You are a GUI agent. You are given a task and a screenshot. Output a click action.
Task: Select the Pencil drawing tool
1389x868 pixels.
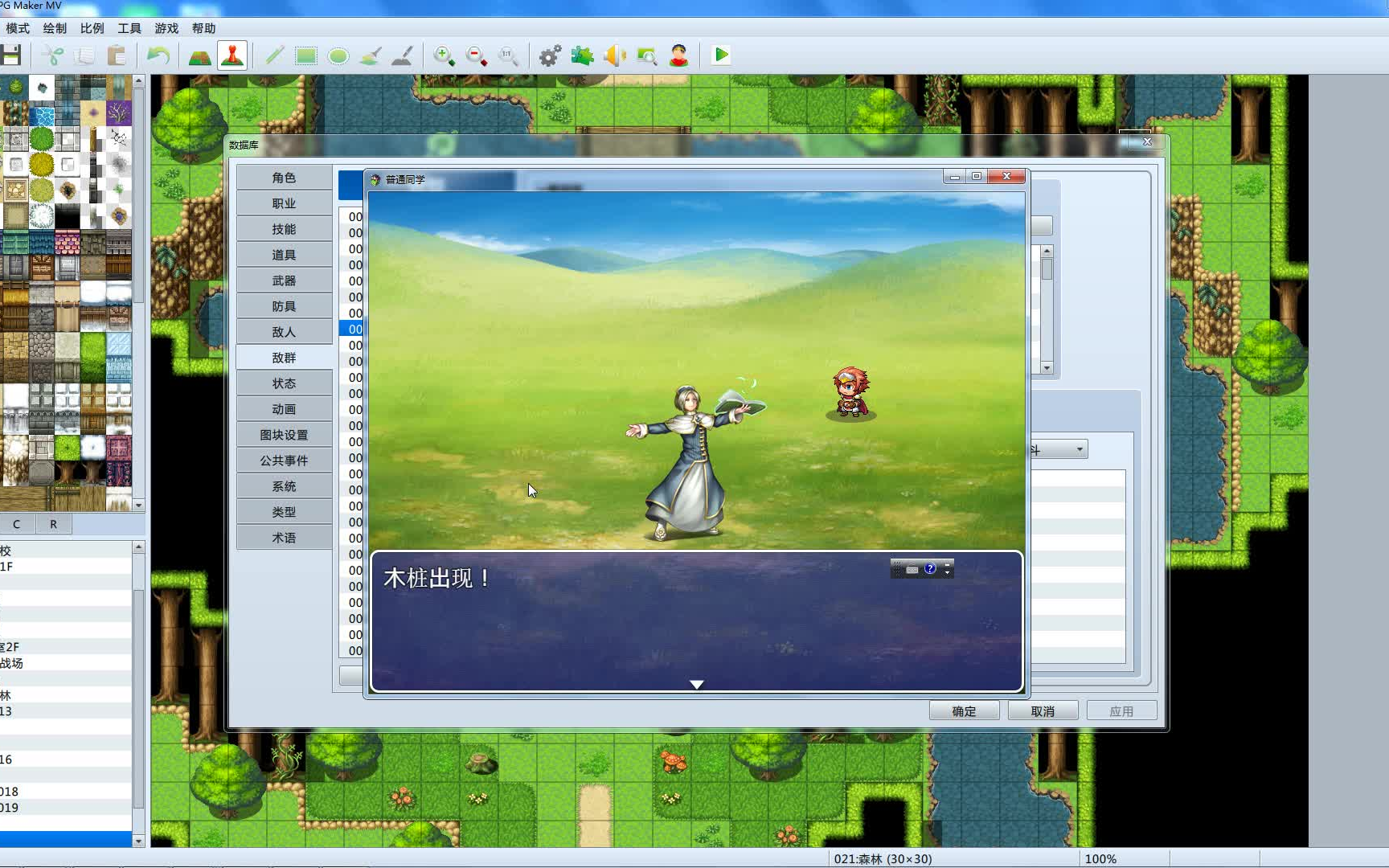point(274,55)
